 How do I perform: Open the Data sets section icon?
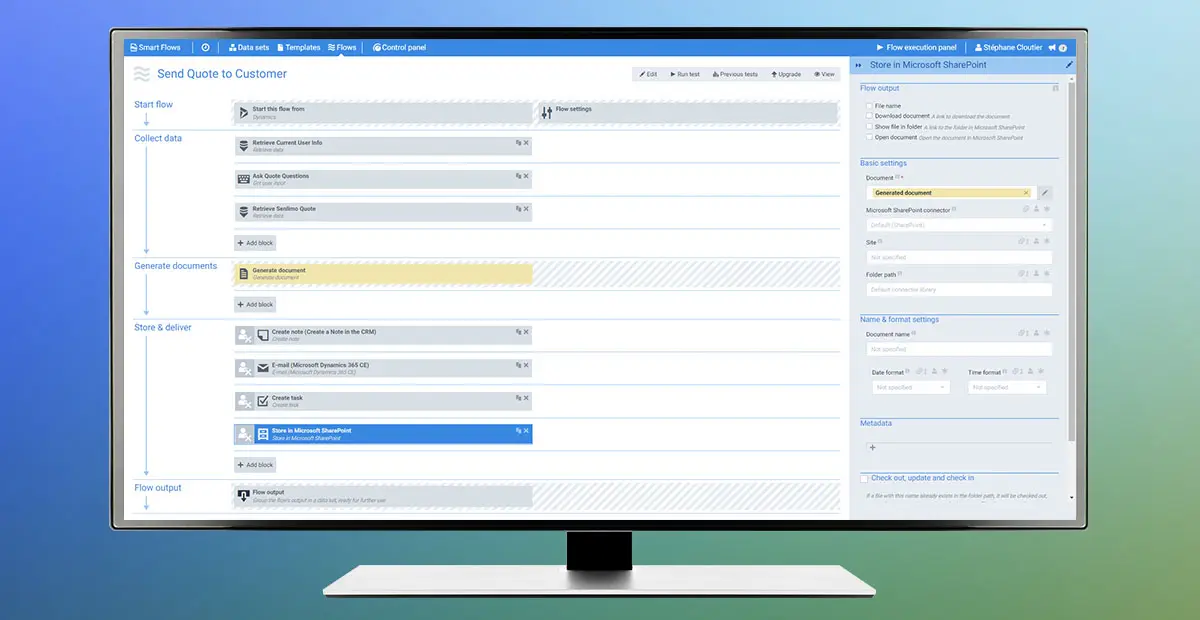coord(232,47)
